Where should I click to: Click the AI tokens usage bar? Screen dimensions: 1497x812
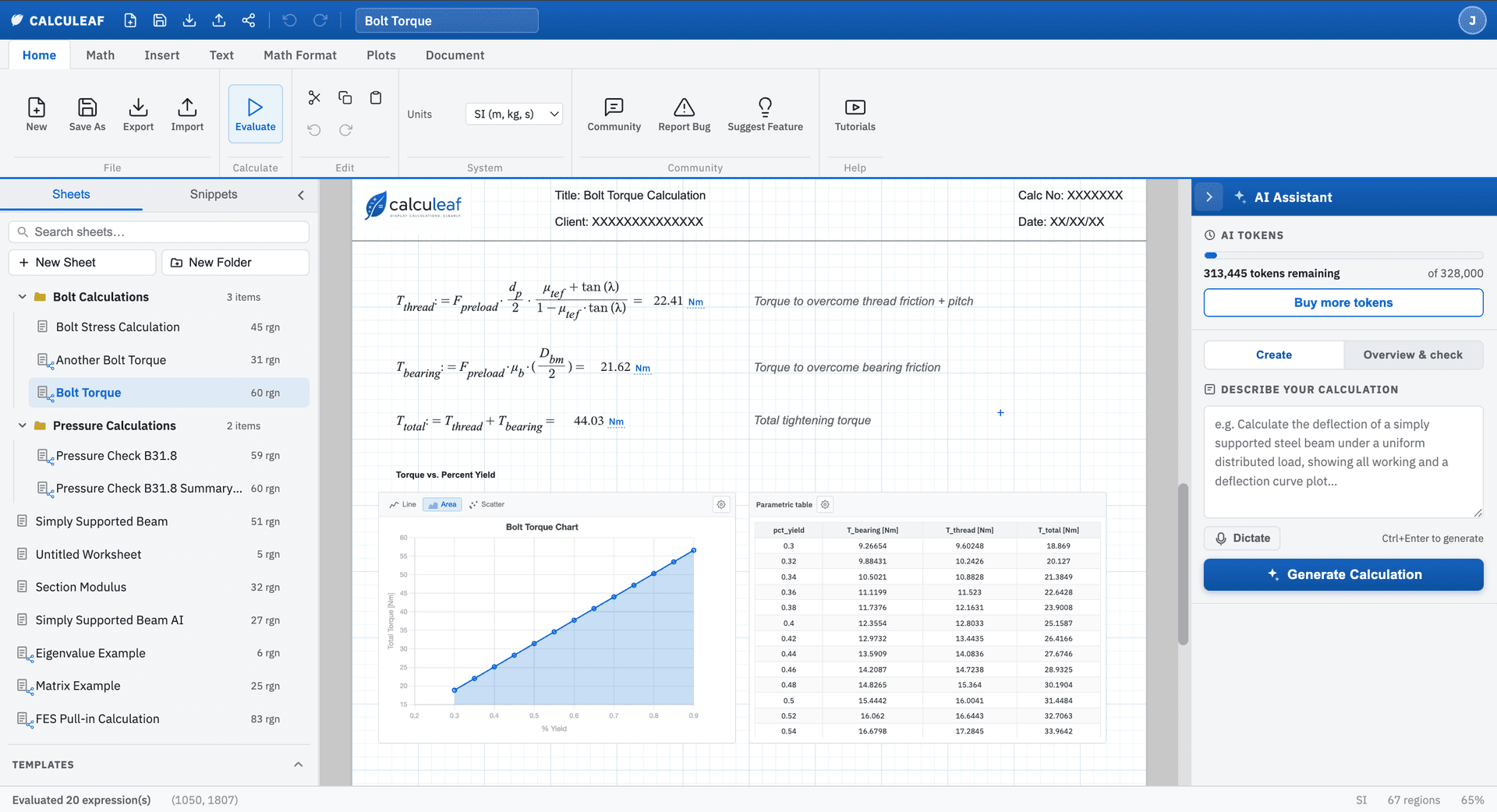1343,256
